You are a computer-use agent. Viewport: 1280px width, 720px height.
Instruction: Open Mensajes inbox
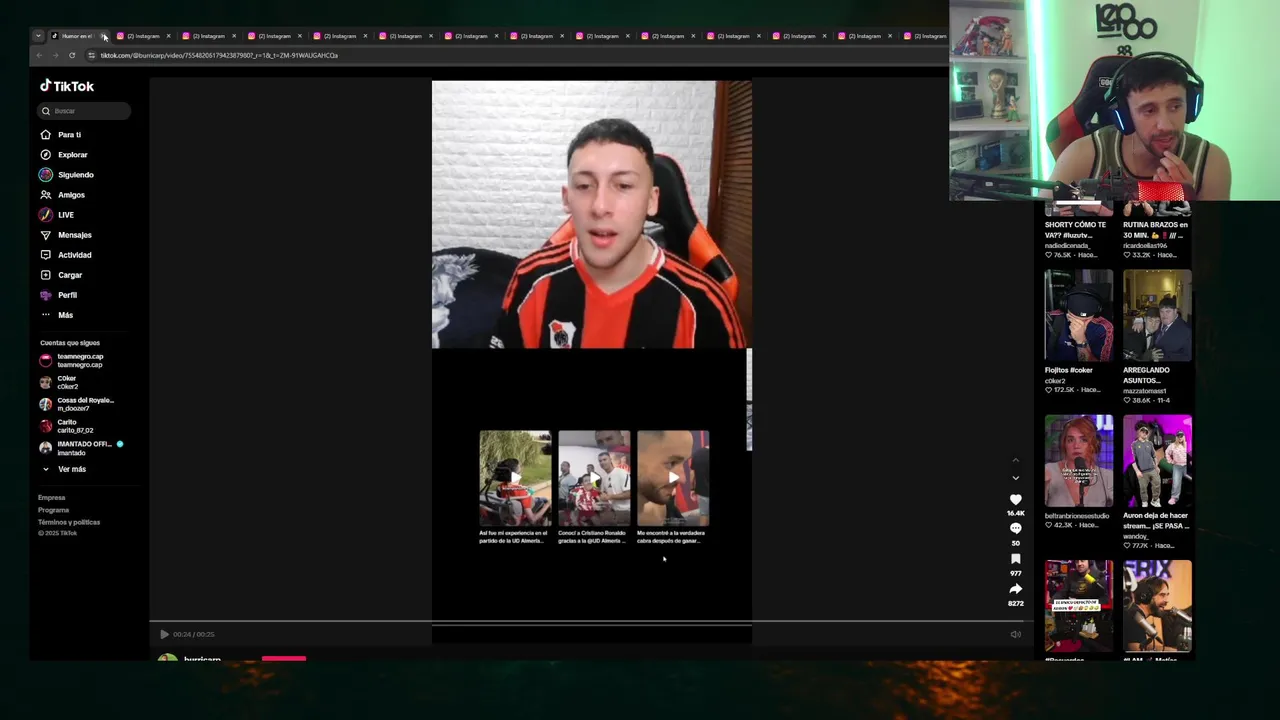[74, 235]
